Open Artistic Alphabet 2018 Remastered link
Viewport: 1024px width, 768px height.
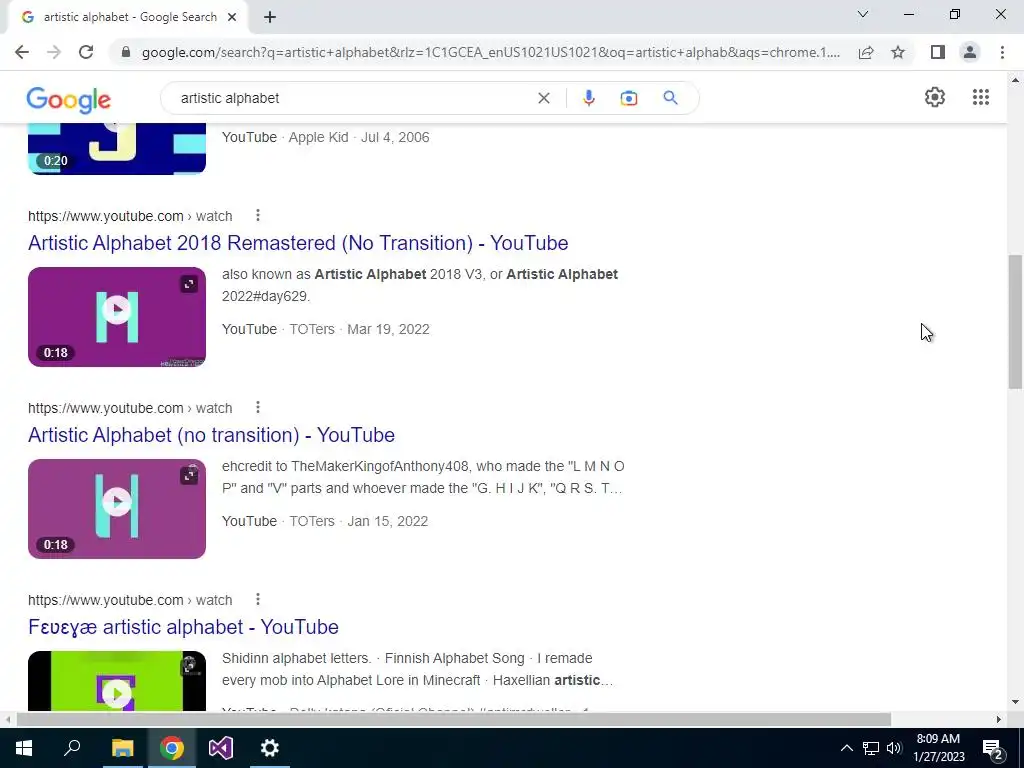point(298,243)
